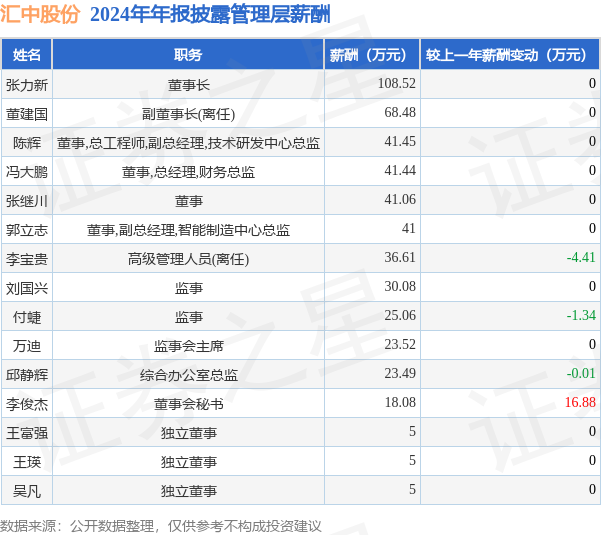The image size is (601, 535).
Task: Click the salary value 41.06
Action: 400,199
